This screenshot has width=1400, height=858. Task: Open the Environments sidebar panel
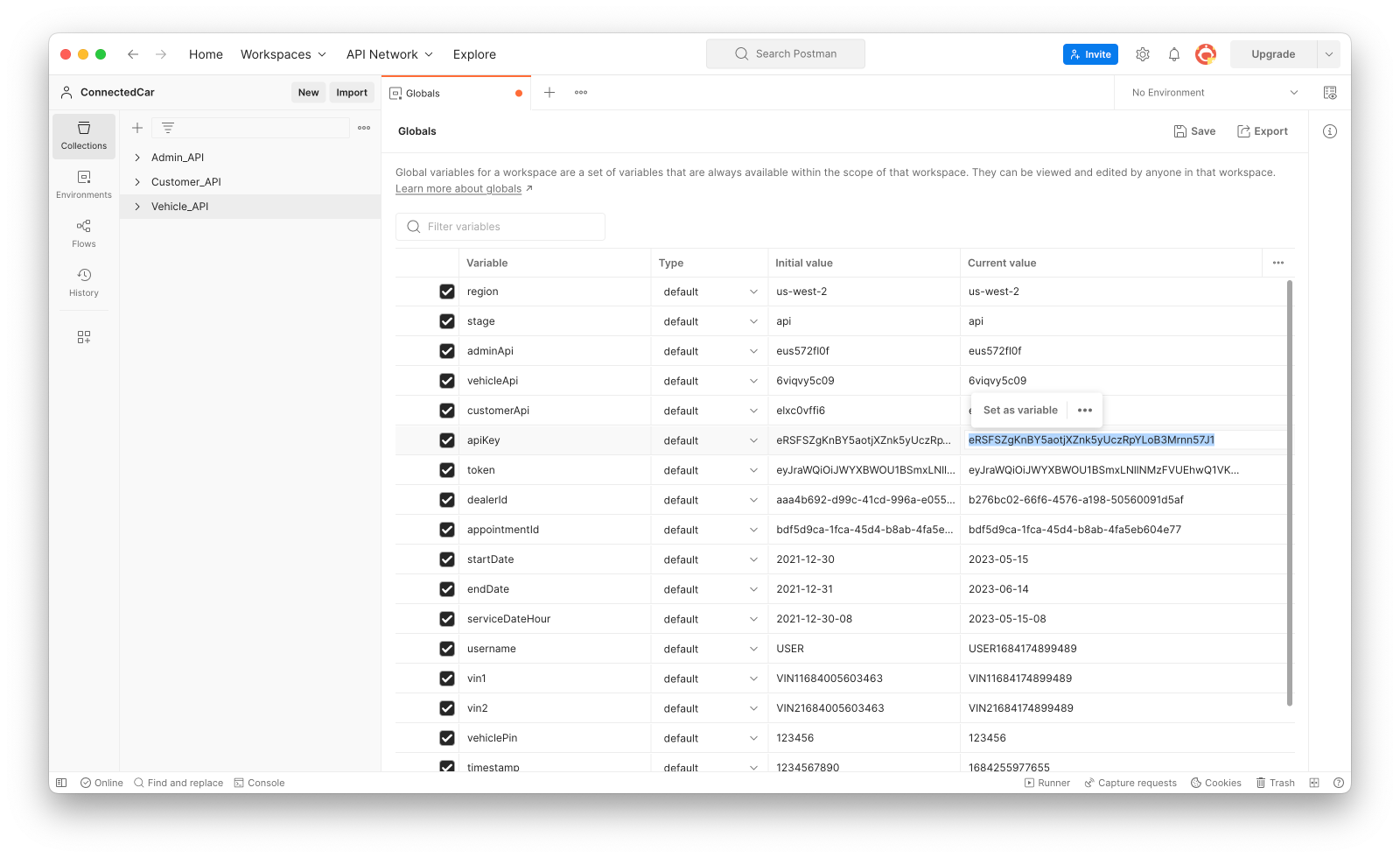pos(84,185)
